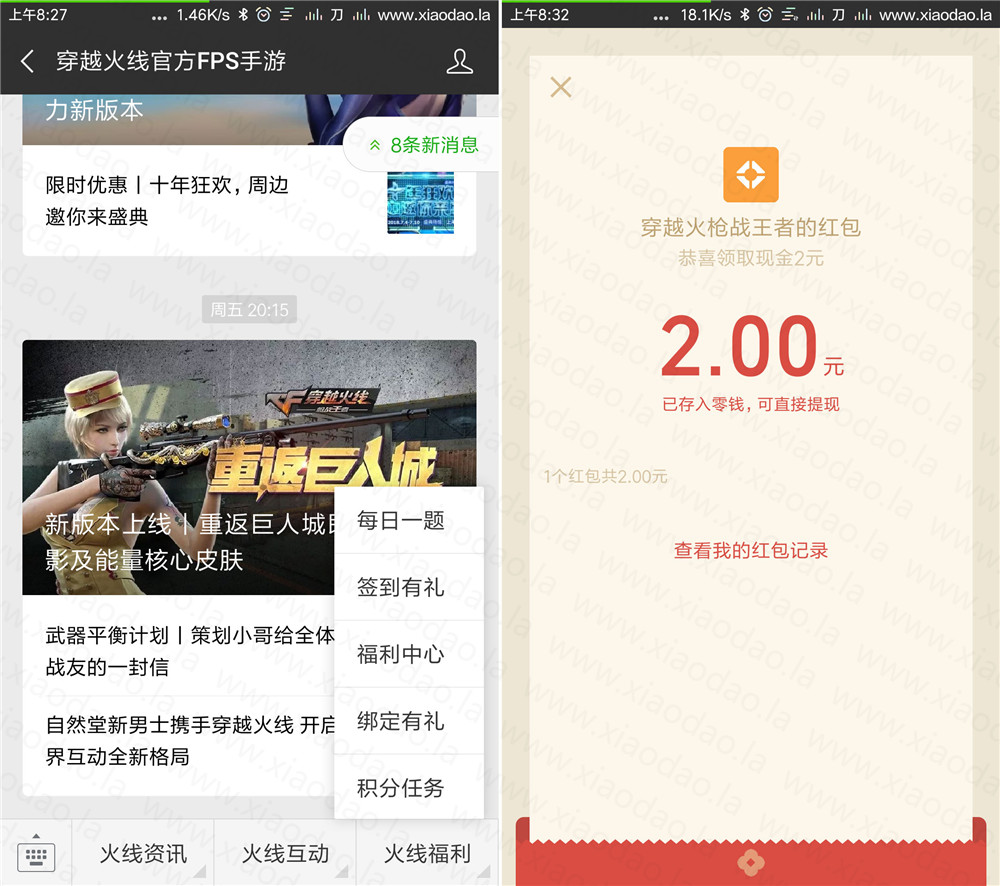The image size is (1000, 886).
Task: Tap the alarm clock icon in right status bar
Action: (x=765, y=14)
